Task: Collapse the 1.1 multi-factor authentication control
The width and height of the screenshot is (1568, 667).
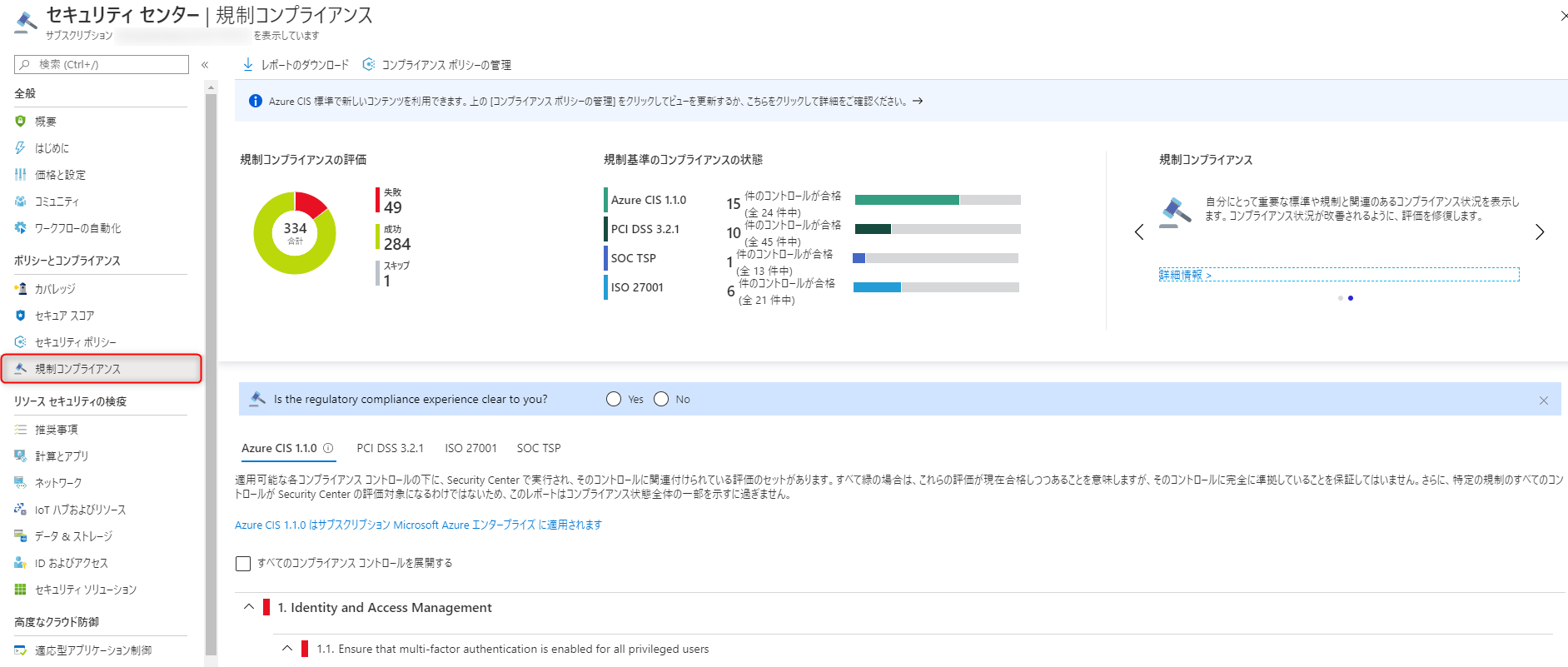Action: 286,648
